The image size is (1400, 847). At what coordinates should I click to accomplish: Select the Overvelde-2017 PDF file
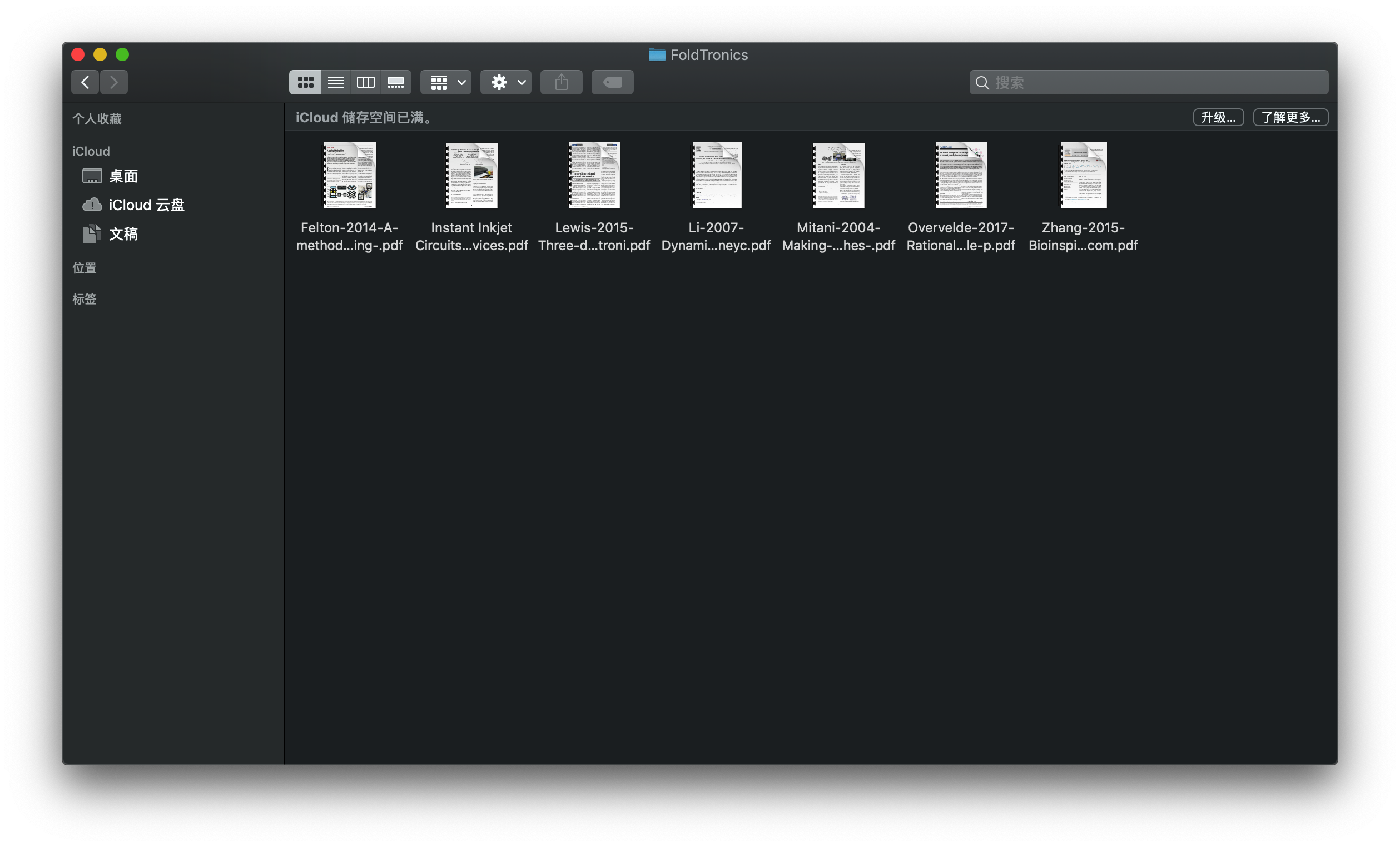[x=961, y=175]
